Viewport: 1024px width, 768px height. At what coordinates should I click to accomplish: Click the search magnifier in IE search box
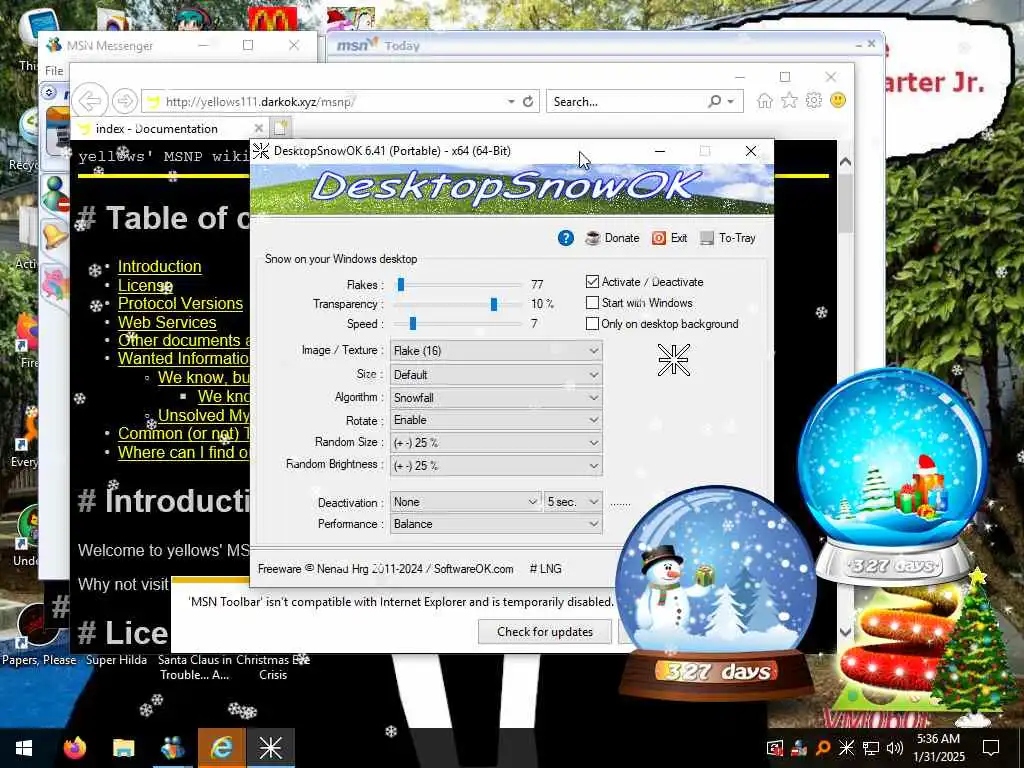(714, 101)
